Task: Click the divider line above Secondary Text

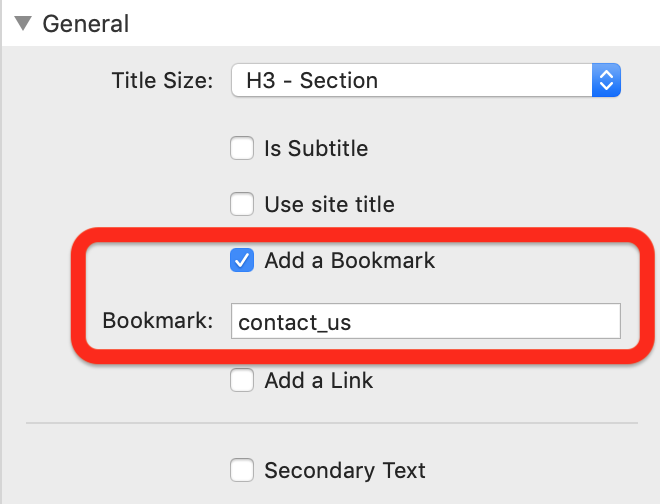Action: [332, 423]
